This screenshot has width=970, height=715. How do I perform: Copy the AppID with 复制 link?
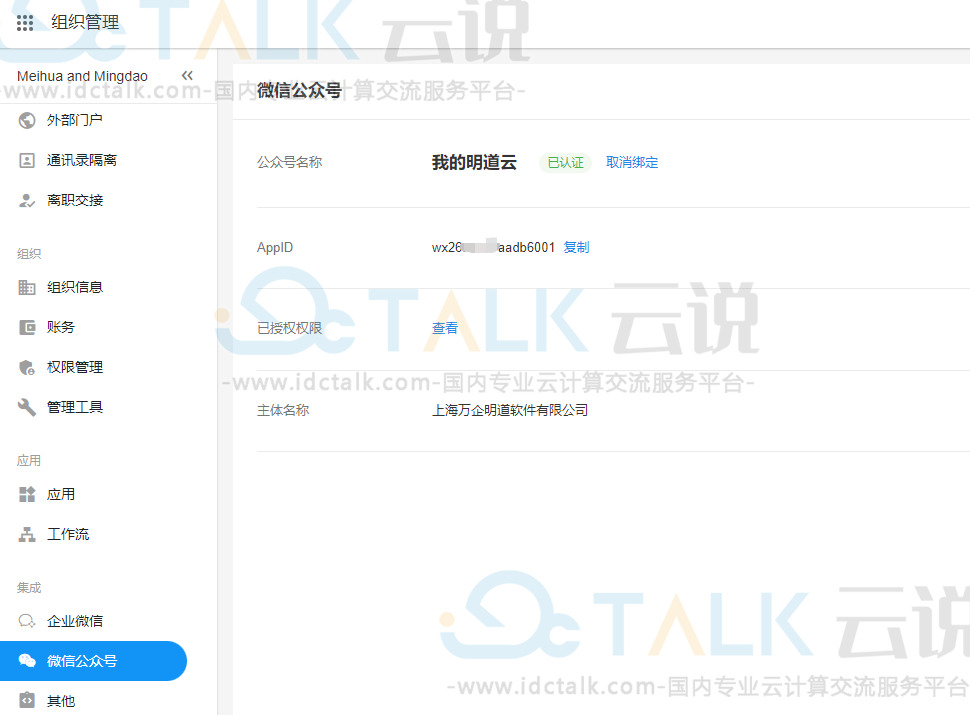[x=576, y=247]
